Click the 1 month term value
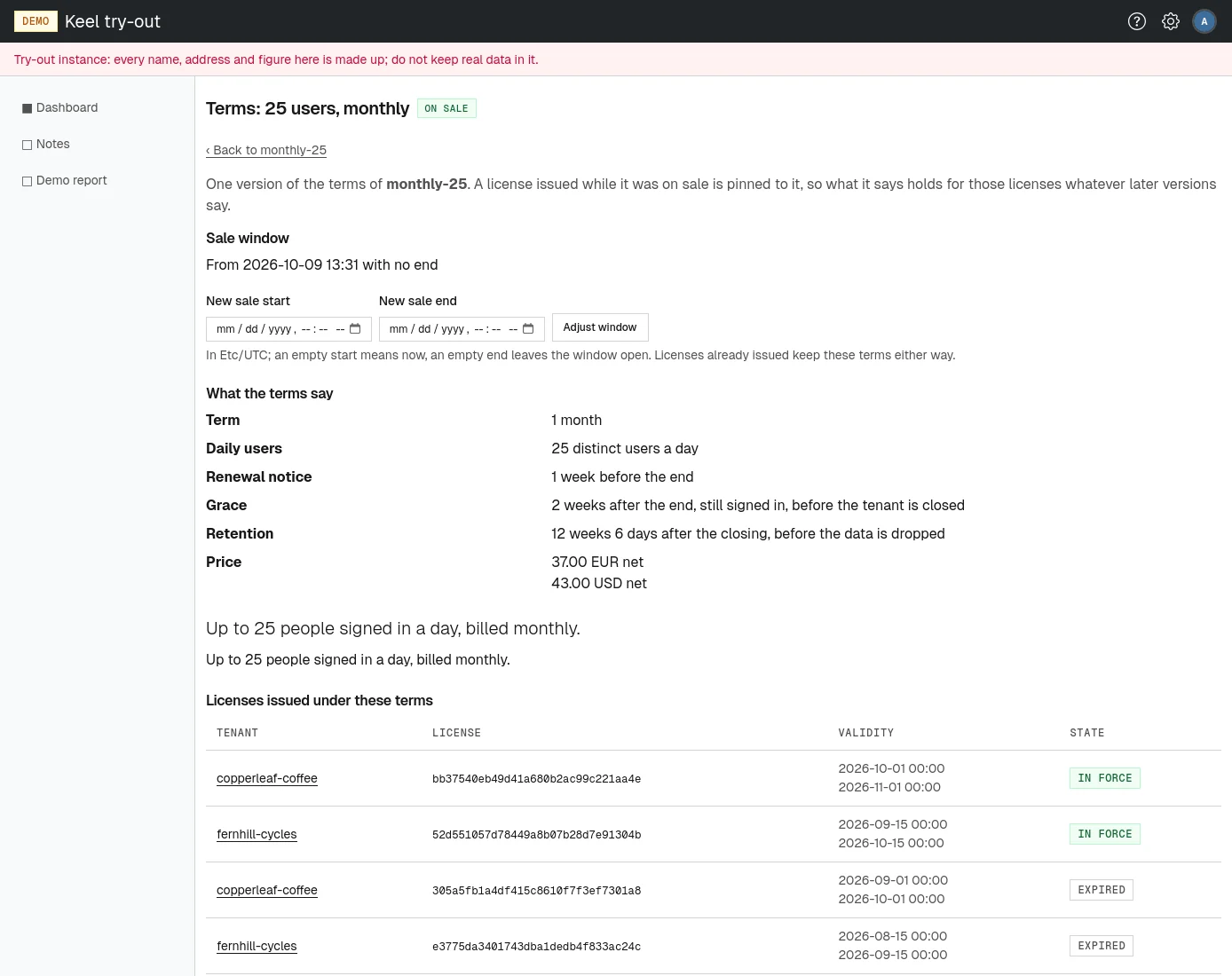1232x976 pixels. coord(577,420)
